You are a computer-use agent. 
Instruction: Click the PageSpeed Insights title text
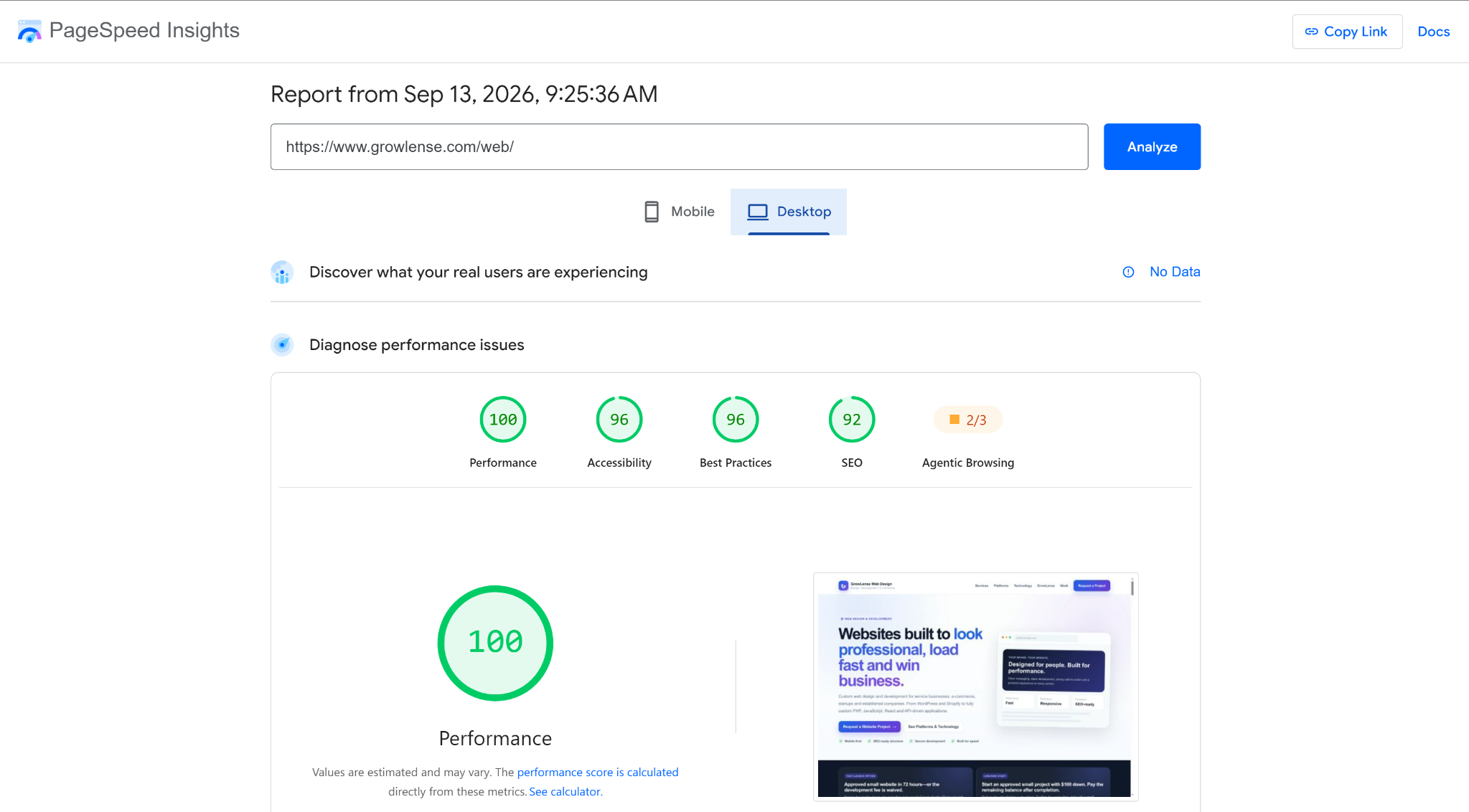coord(144,30)
